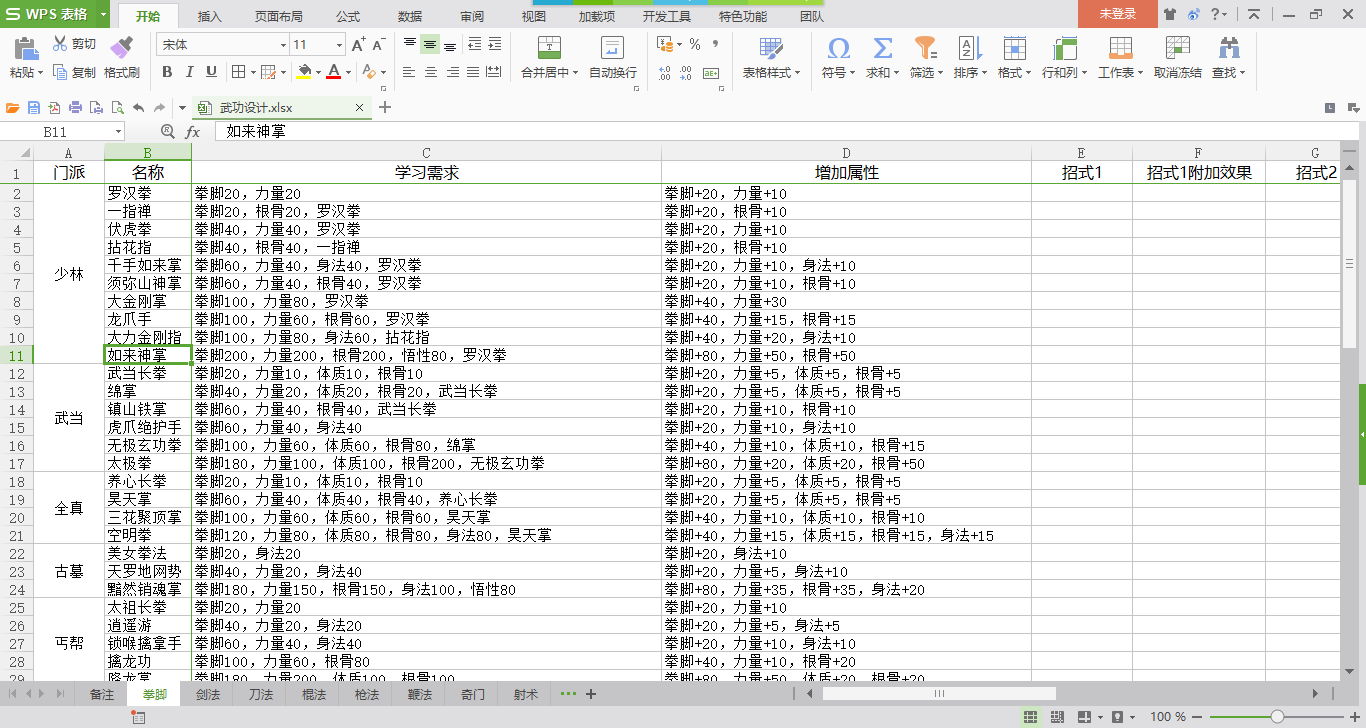Switch to the 公式 (Formulas) ribbon tab
This screenshot has height=728, width=1366.
(x=348, y=16)
